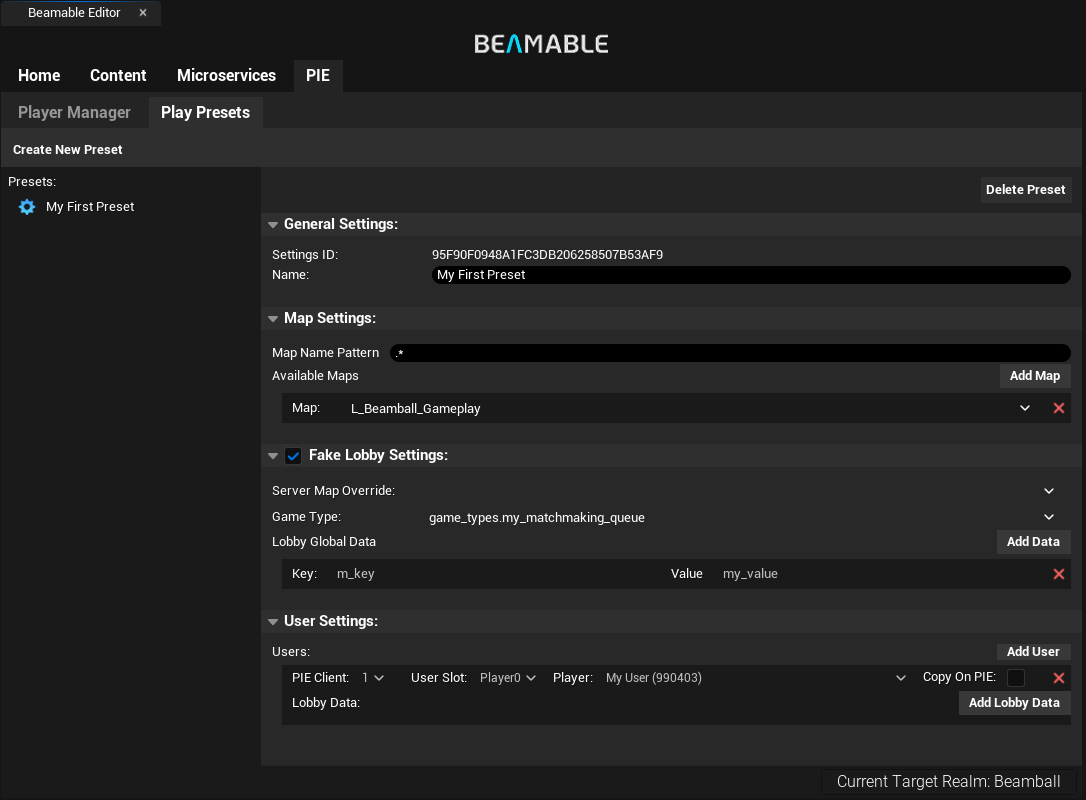
Task: Select the PIE tab
Action: click(x=318, y=75)
